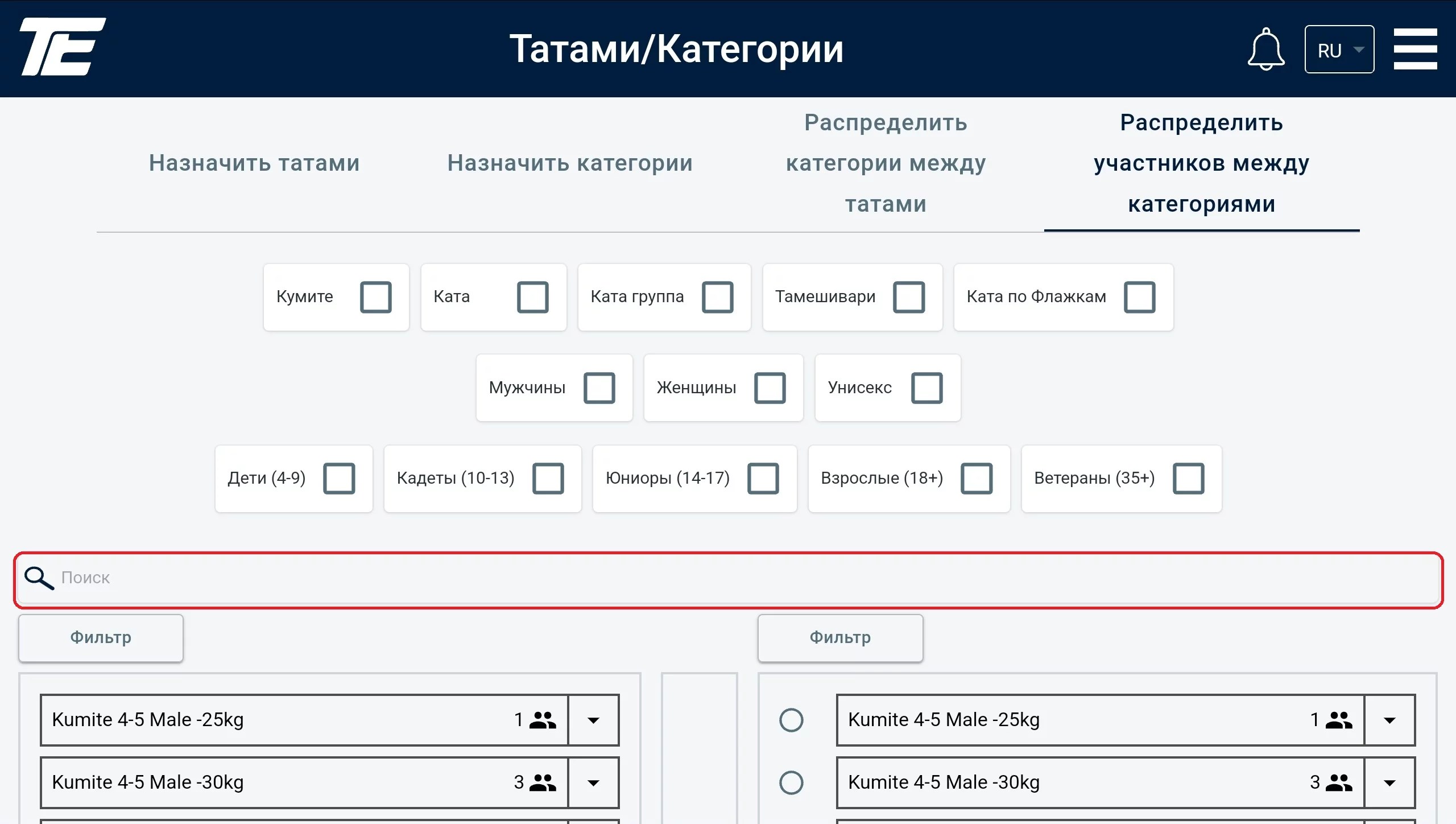Click the TE logo in header
1456x824 pixels.
(x=63, y=47)
